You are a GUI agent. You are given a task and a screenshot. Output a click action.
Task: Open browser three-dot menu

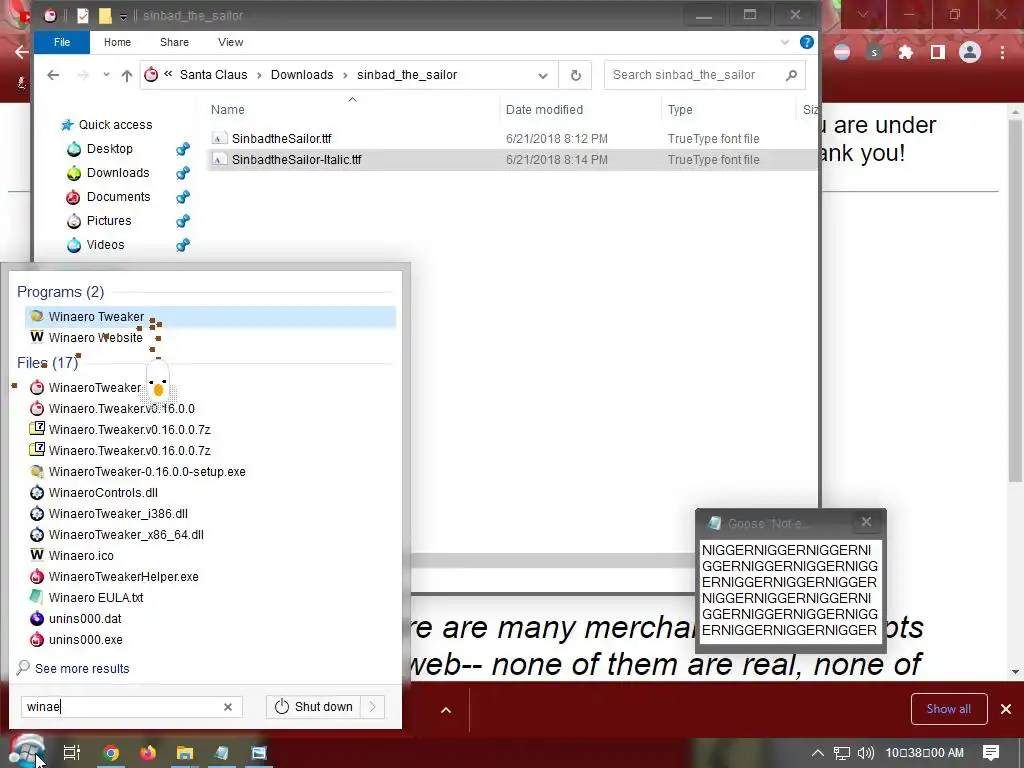pos(1002,52)
